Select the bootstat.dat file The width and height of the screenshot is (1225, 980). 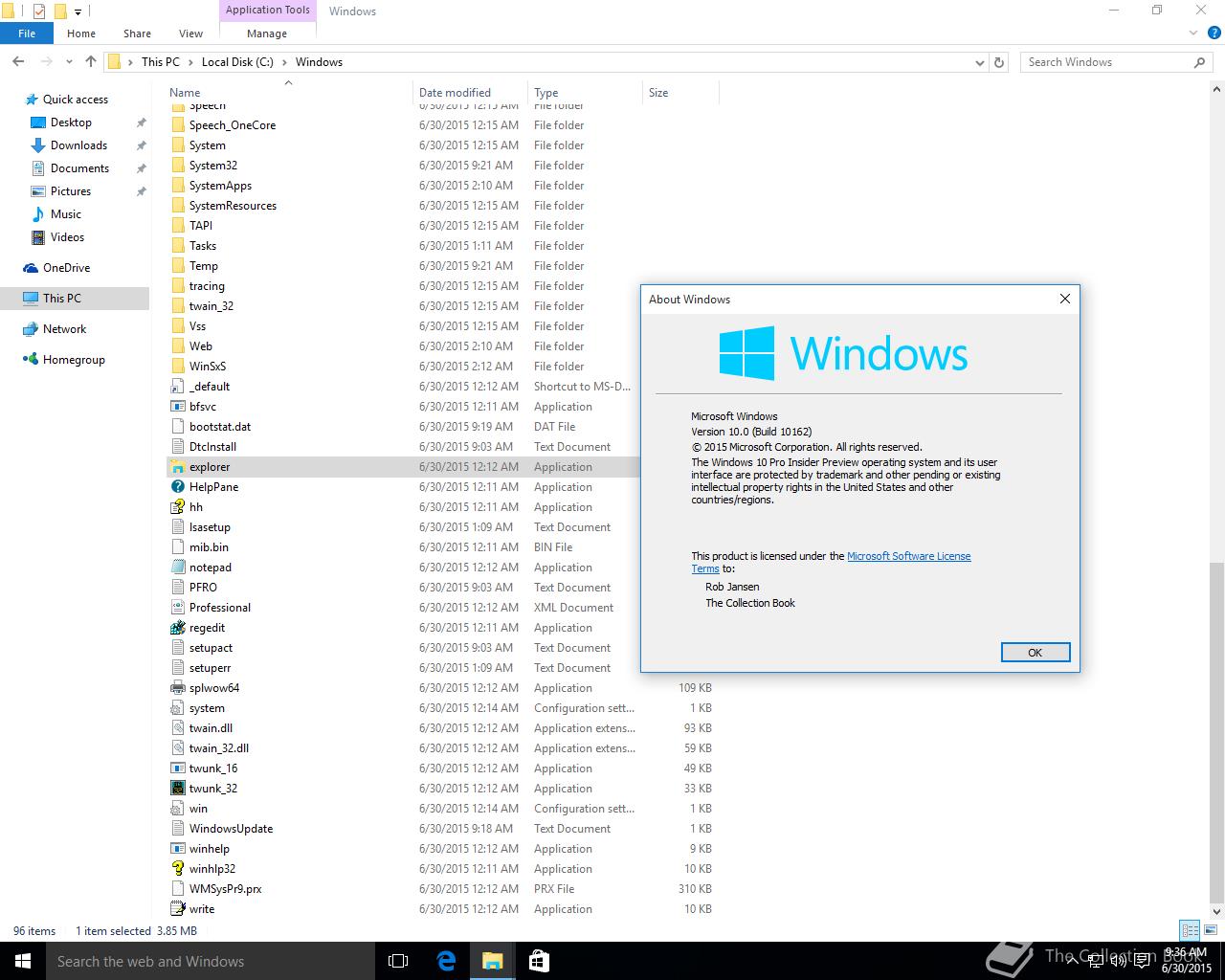[x=220, y=427]
